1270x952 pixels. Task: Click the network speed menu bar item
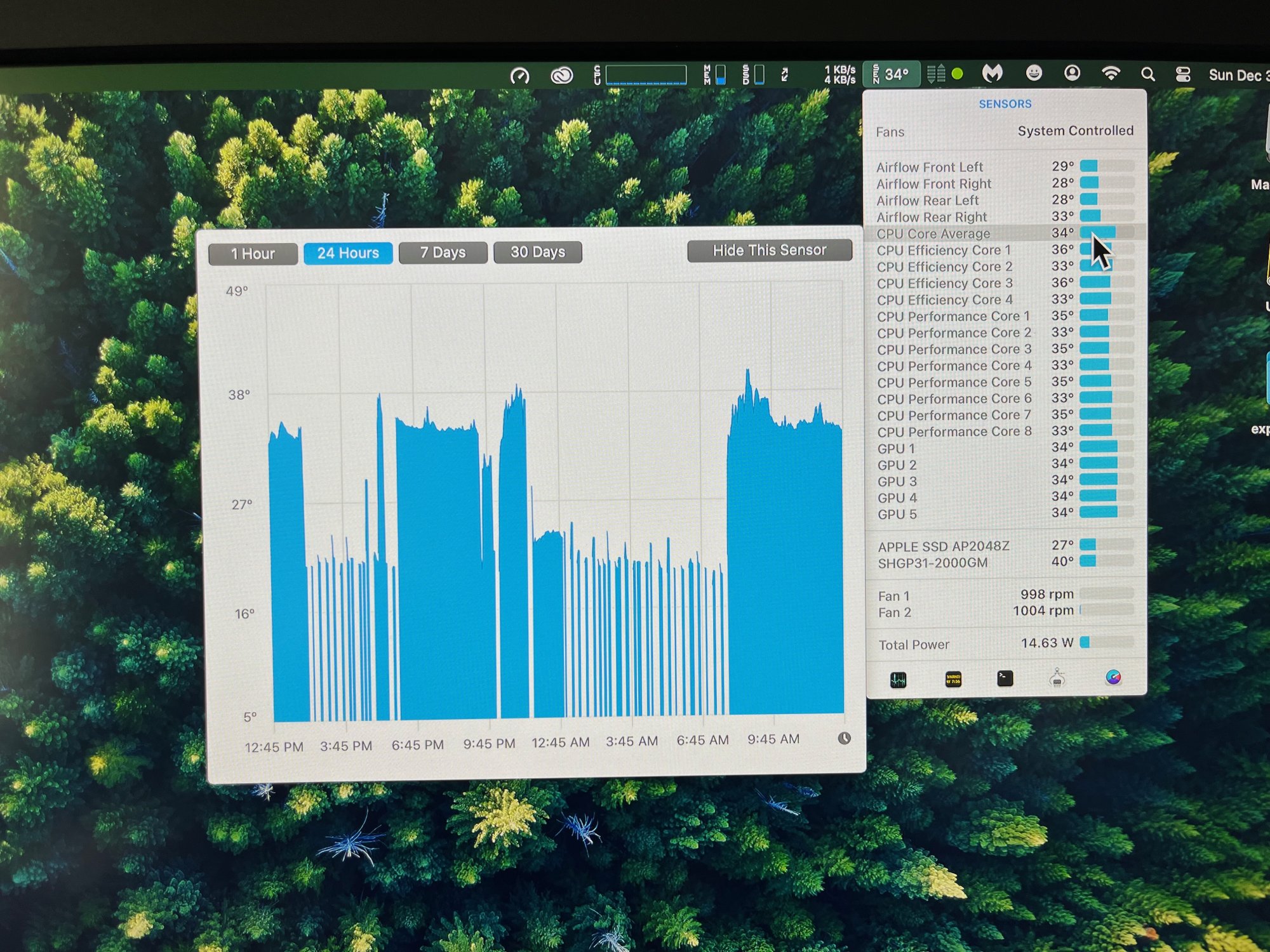click(839, 75)
